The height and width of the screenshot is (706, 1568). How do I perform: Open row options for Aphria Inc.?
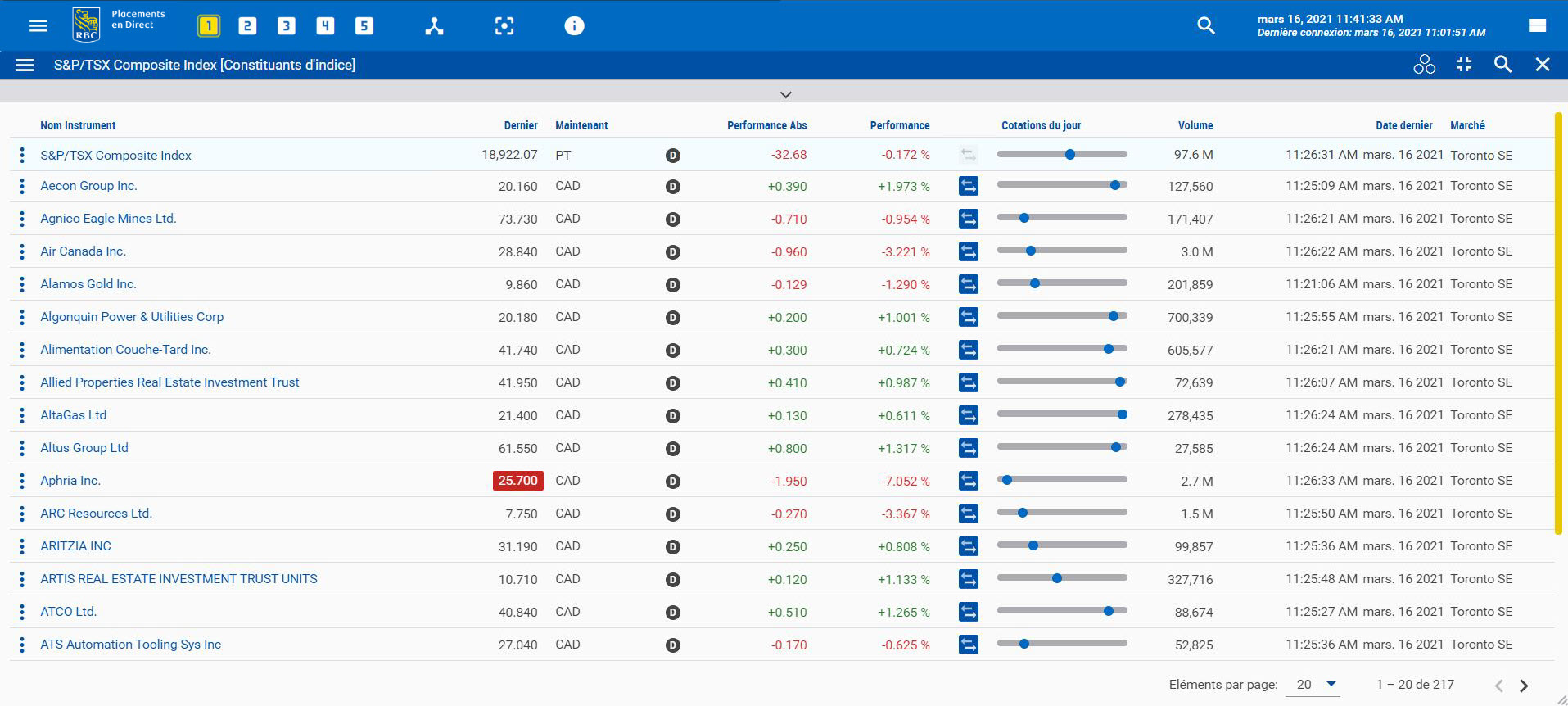click(22, 481)
